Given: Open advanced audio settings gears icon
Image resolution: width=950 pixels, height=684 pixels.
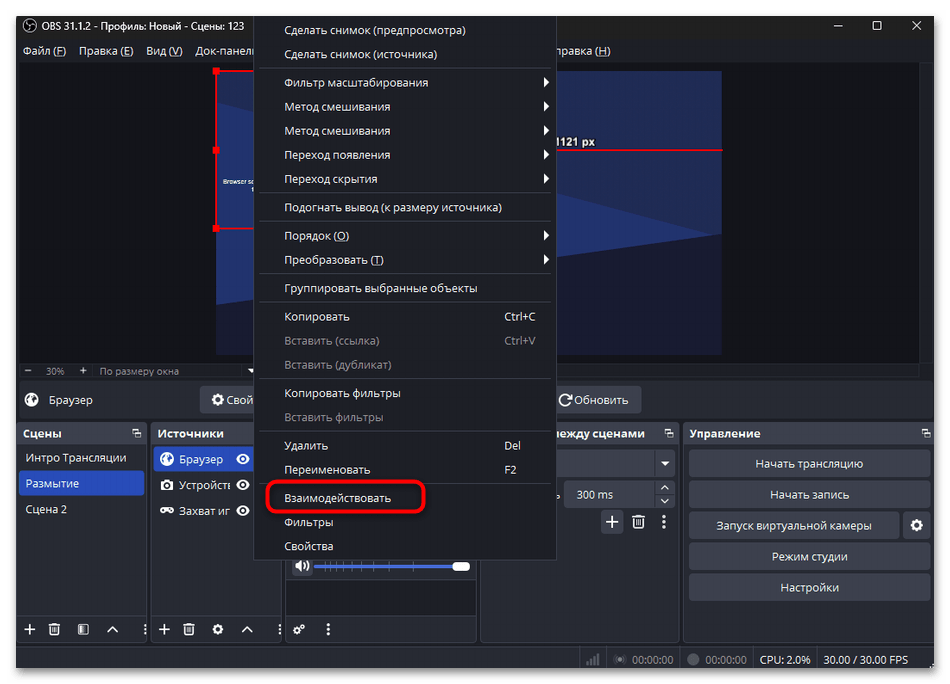Looking at the screenshot, I should coord(299,629).
